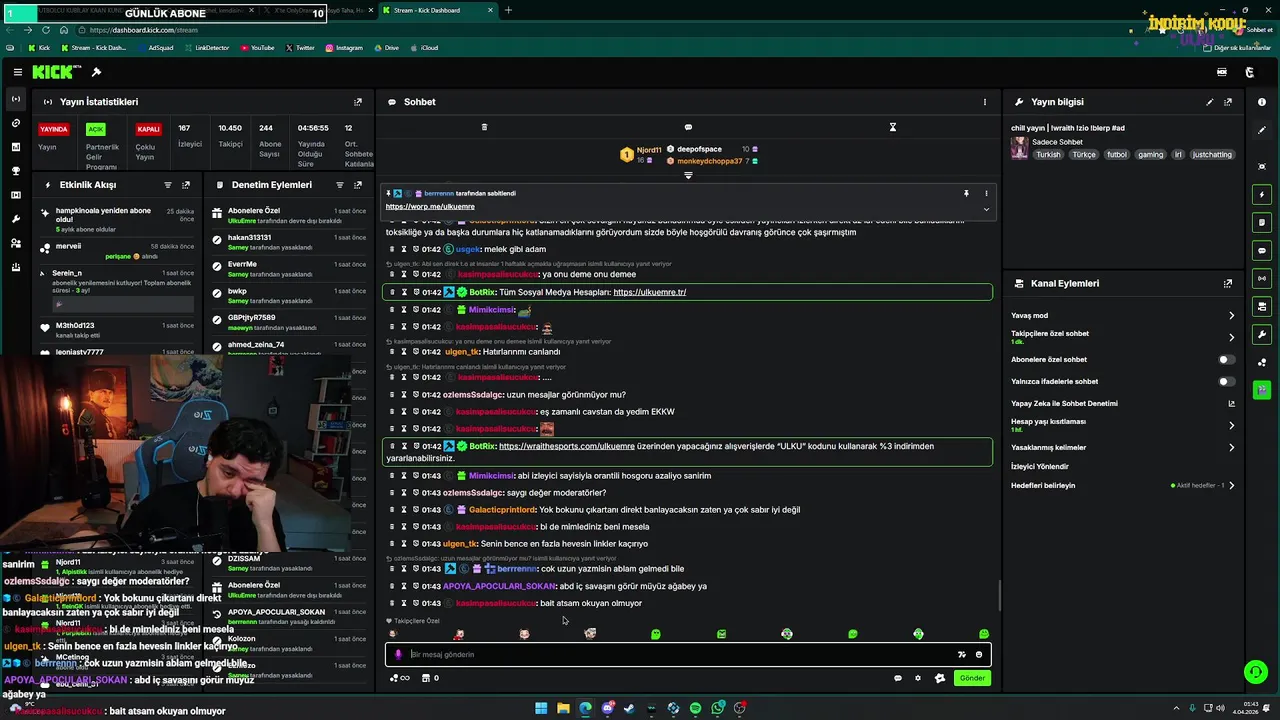
Task: Unpin the pinned message with pin icon
Action: pyautogui.click(x=966, y=193)
